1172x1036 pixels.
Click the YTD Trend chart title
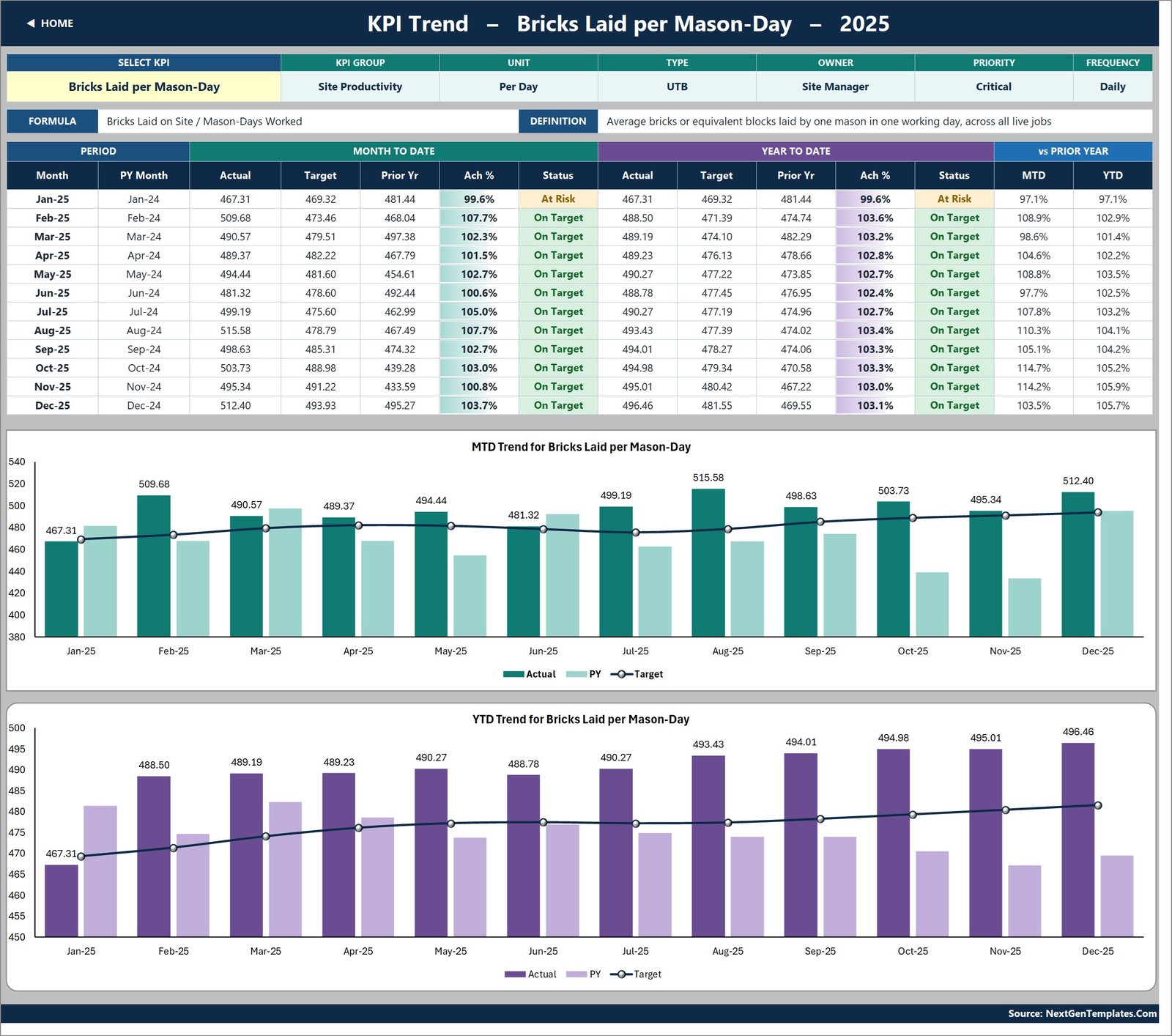581,719
